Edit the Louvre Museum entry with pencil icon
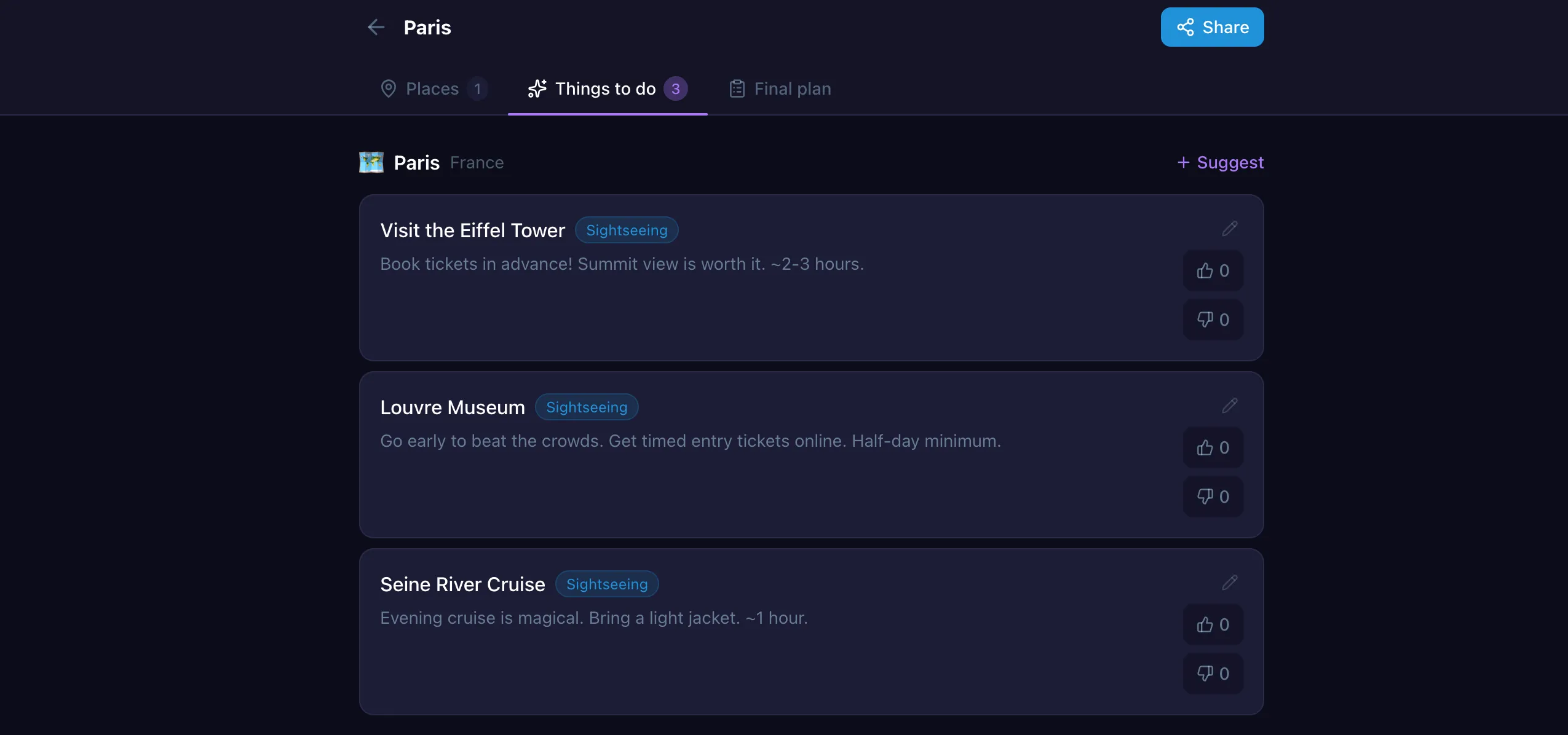The height and width of the screenshot is (735, 1568). click(1229, 406)
